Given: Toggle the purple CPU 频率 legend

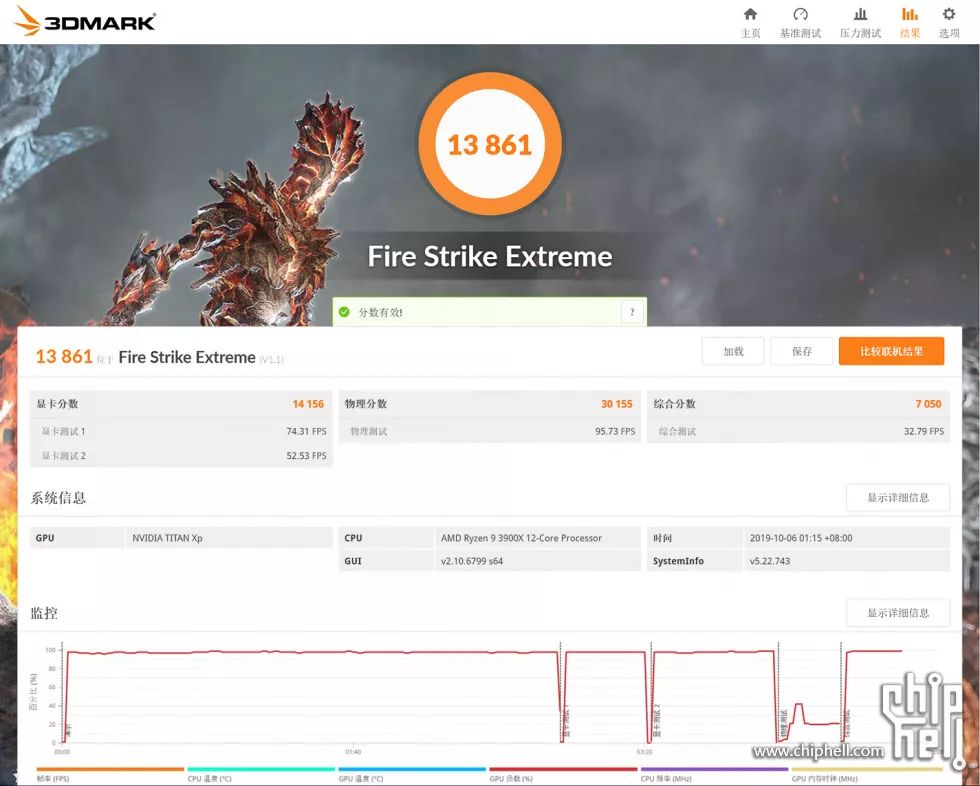Looking at the screenshot, I should 714,775.
